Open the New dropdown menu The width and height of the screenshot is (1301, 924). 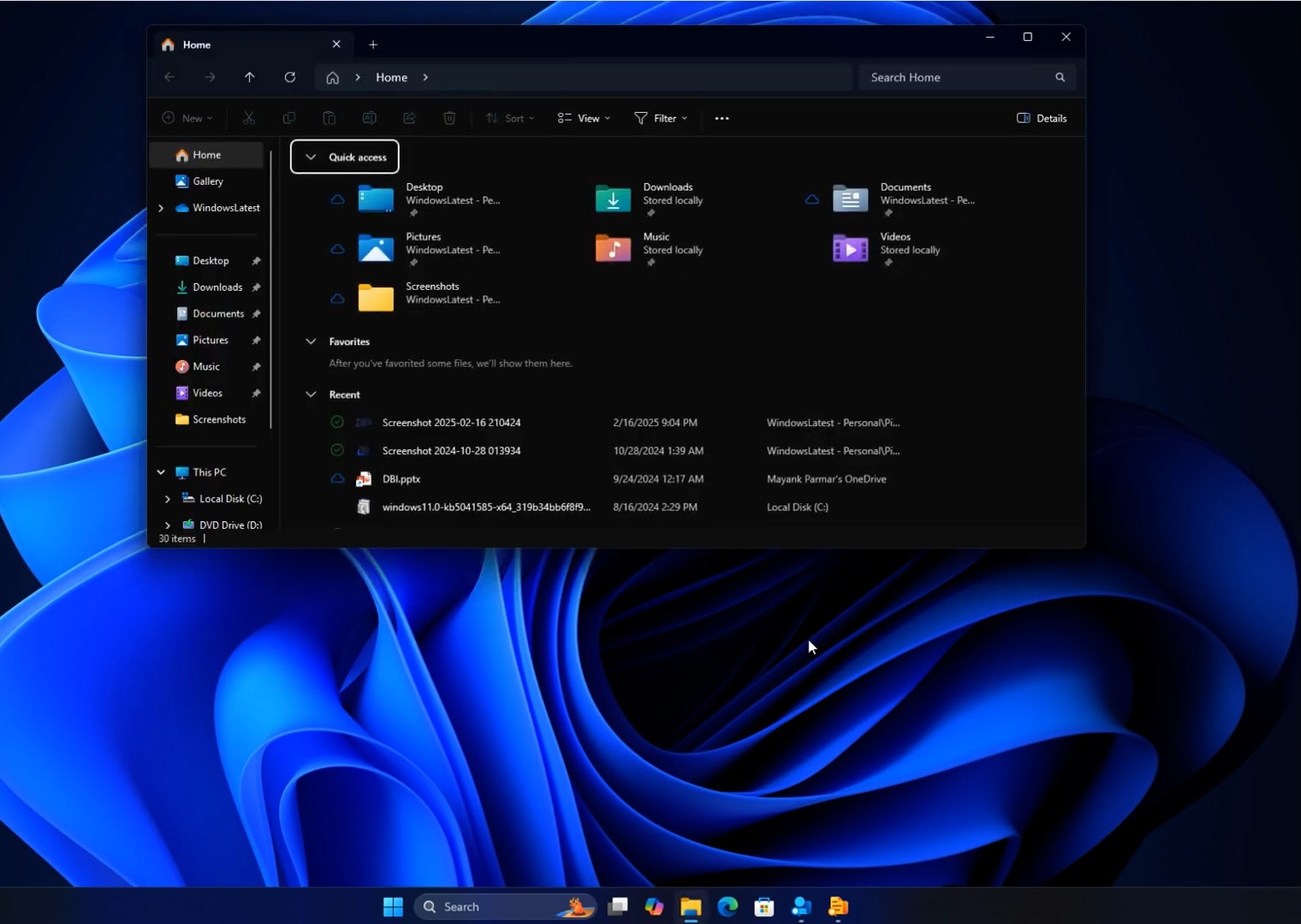point(187,118)
